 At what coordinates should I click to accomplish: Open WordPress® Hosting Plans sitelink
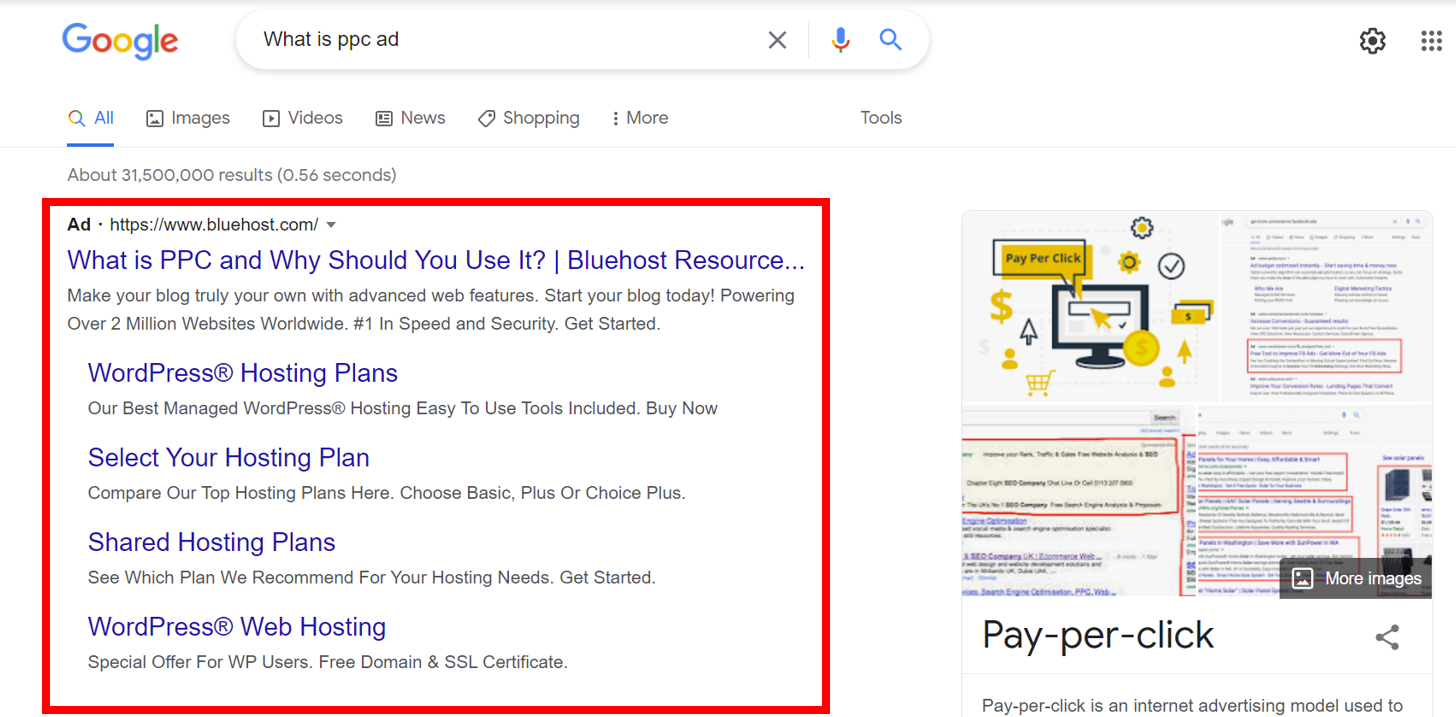tap(243, 373)
